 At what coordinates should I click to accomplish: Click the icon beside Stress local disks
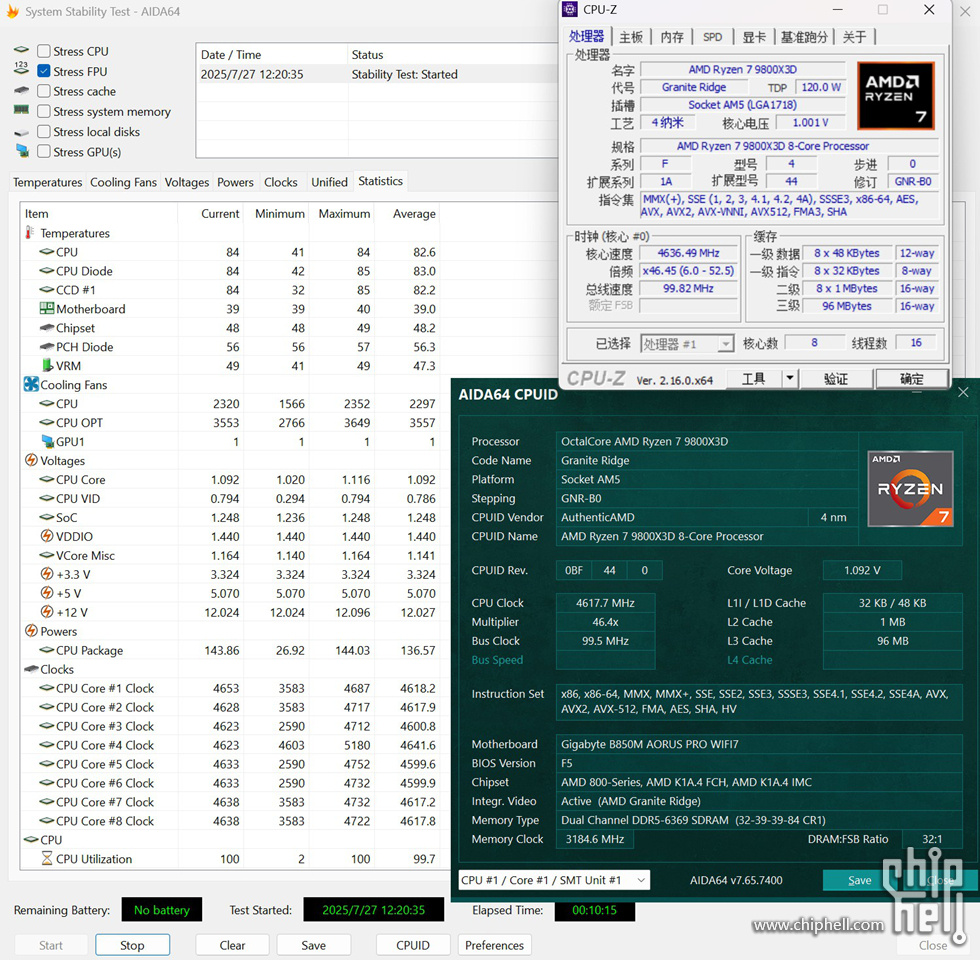[21, 132]
